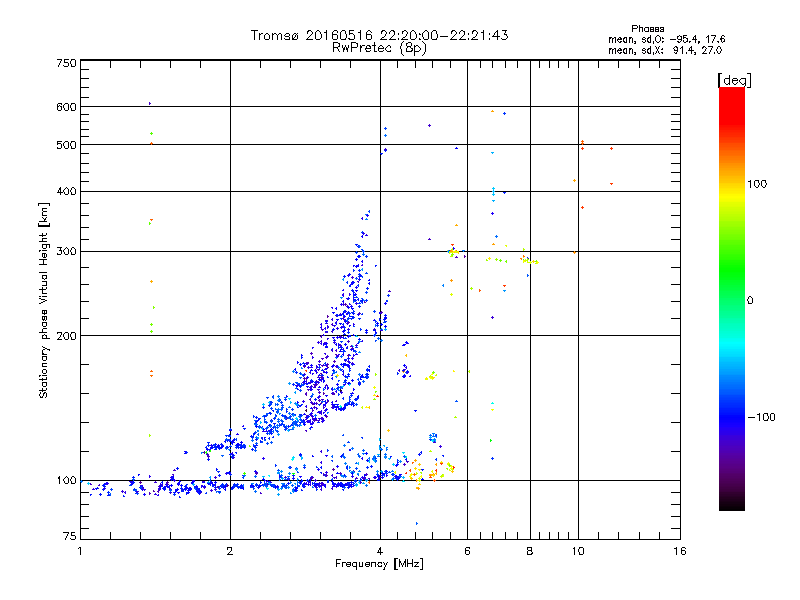Click the x-axis tick label '8'
The height and width of the screenshot is (600, 800).
[x=530, y=551]
